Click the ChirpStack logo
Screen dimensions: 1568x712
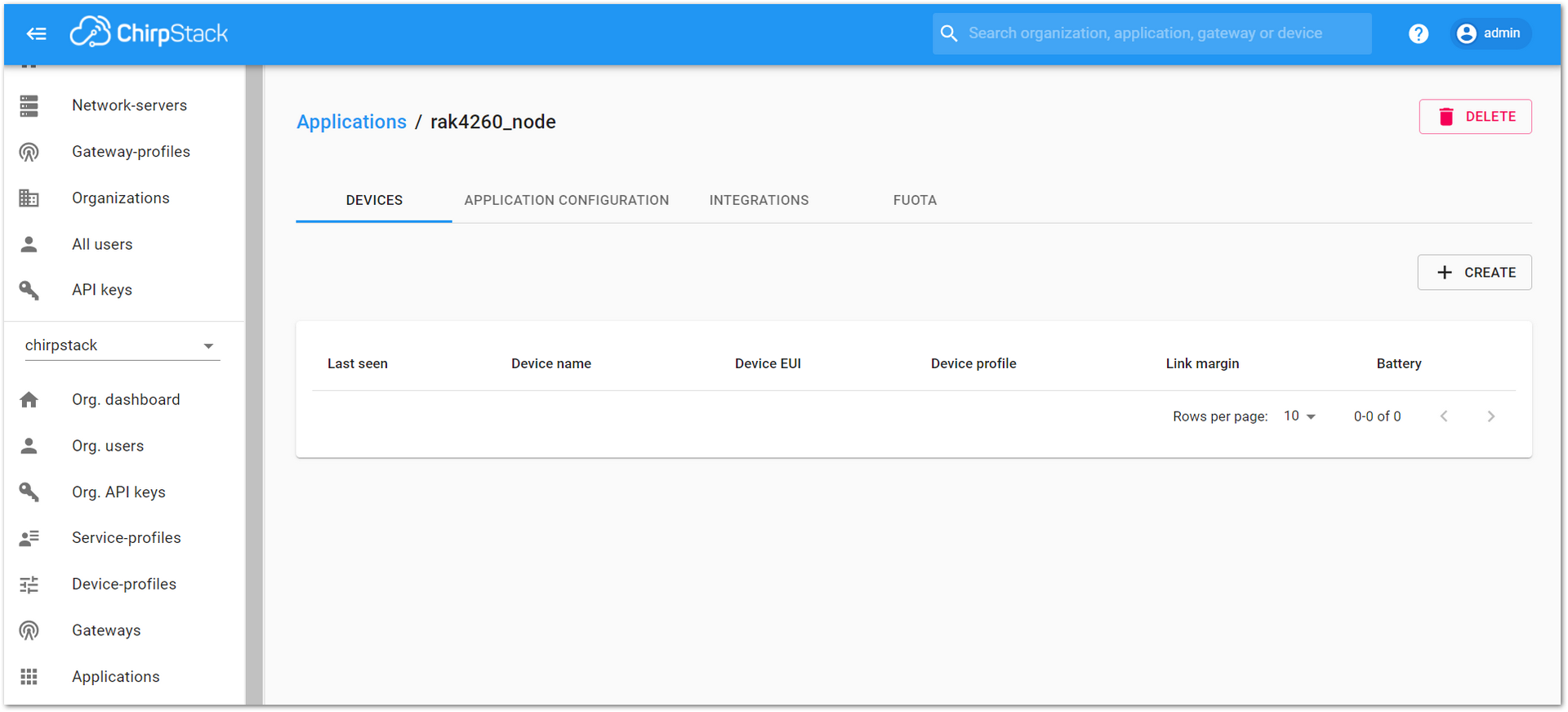[149, 33]
